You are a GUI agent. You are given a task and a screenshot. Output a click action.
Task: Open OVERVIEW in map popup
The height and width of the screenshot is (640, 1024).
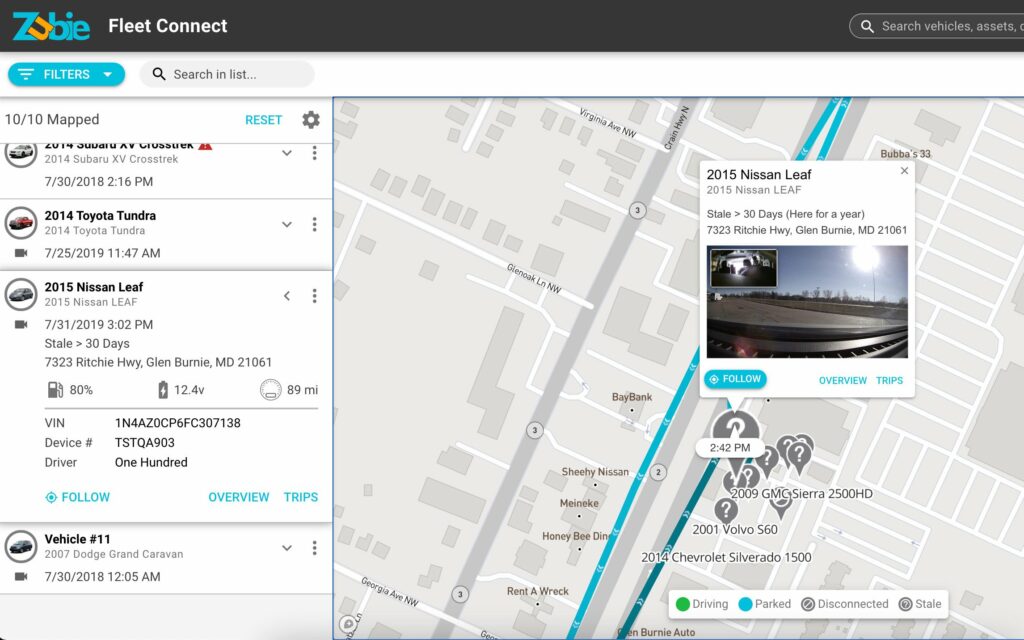click(x=842, y=380)
